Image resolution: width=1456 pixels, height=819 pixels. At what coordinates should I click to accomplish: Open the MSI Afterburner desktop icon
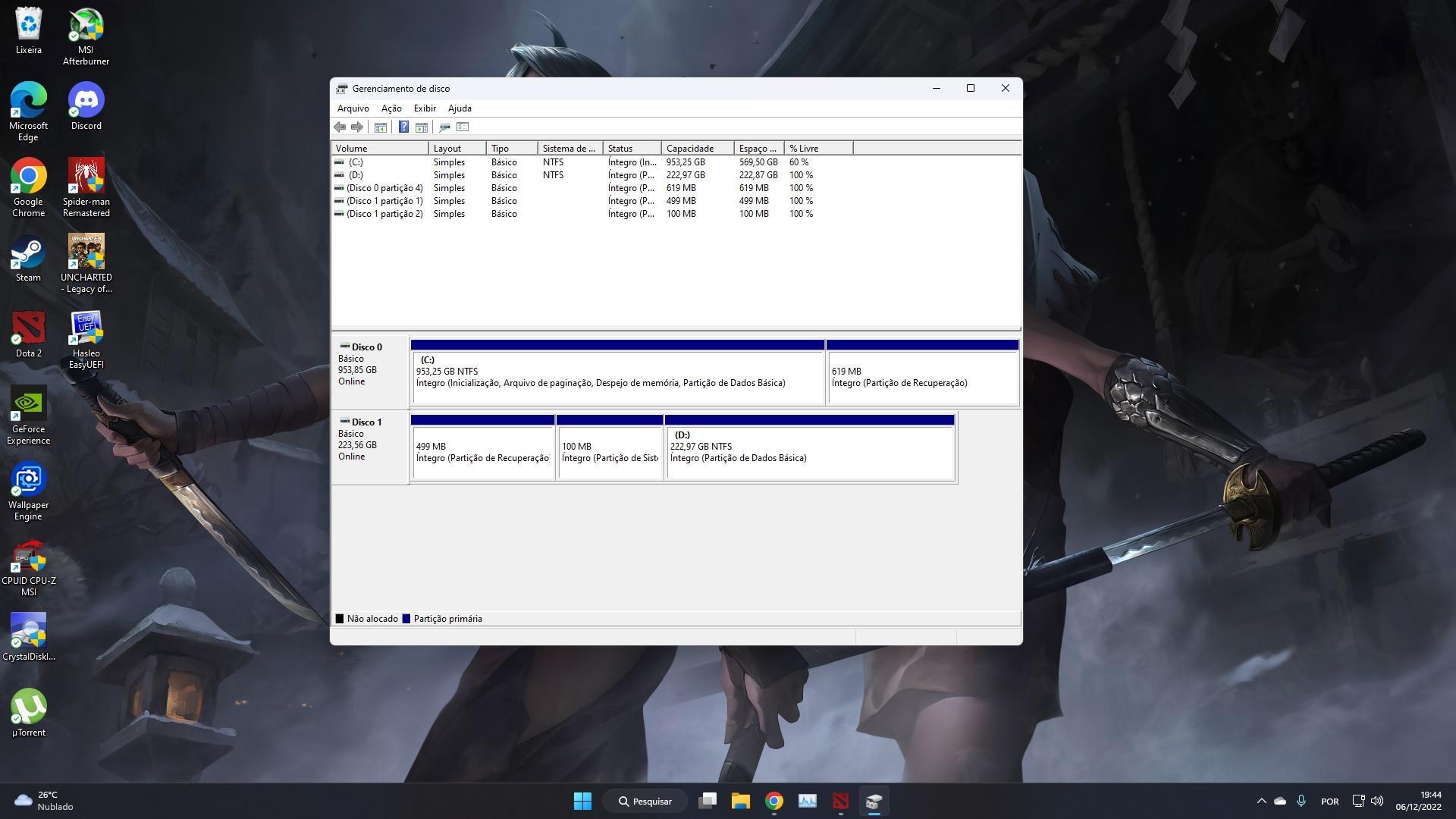click(x=86, y=36)
